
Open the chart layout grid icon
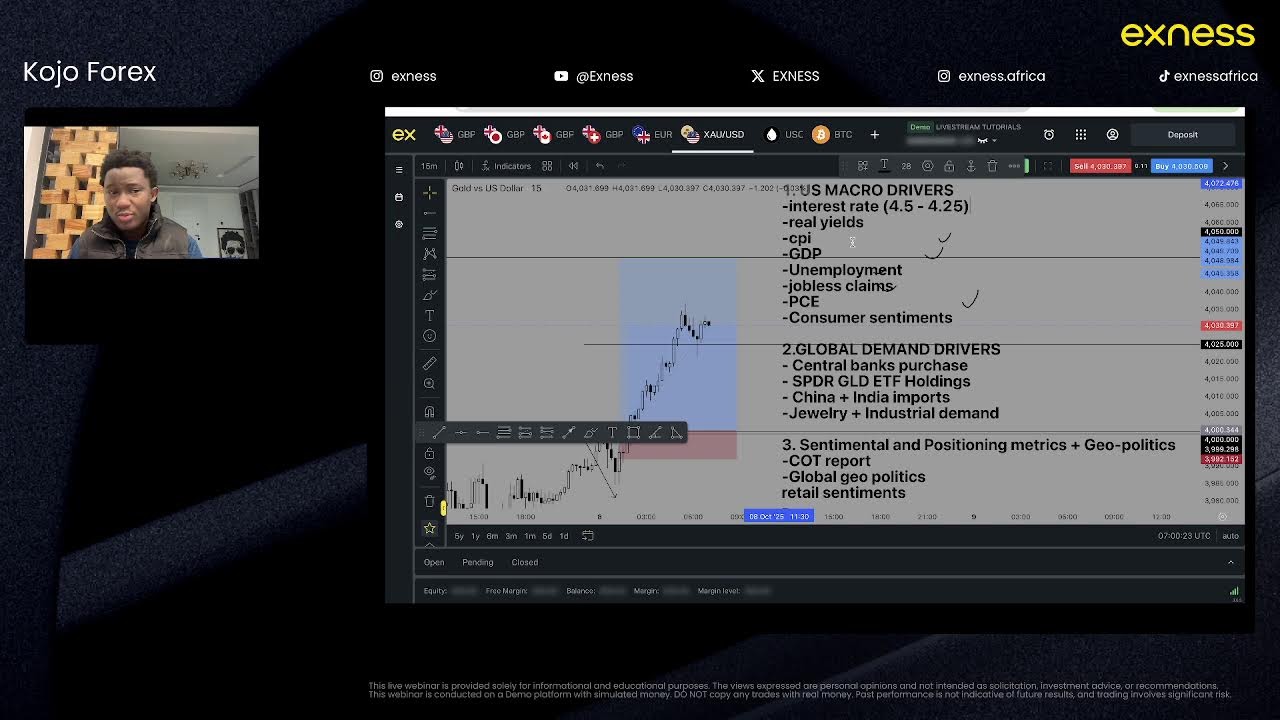547,166
